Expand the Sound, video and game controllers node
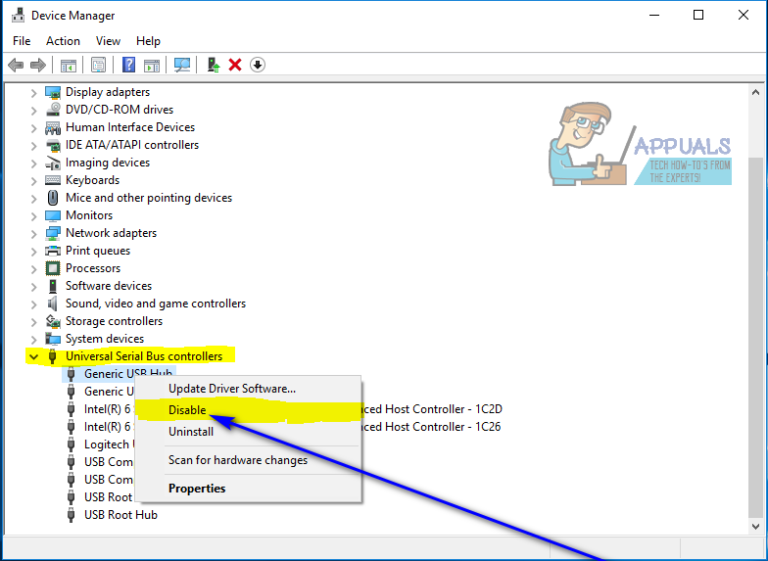The width and height of the screenshot is (768, 561). coord(34,304)
